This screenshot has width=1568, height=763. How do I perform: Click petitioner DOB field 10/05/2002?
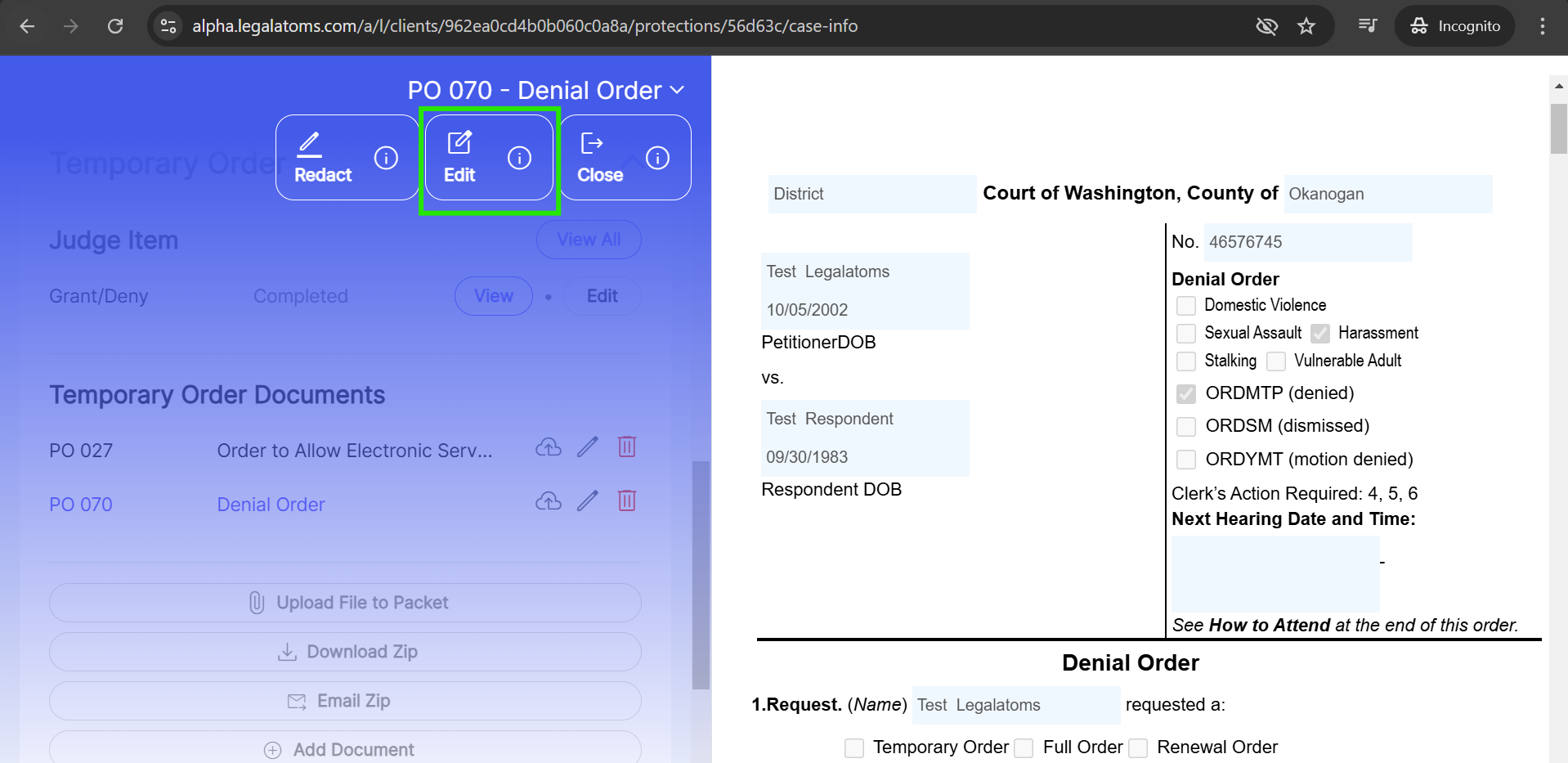point(865,310)
